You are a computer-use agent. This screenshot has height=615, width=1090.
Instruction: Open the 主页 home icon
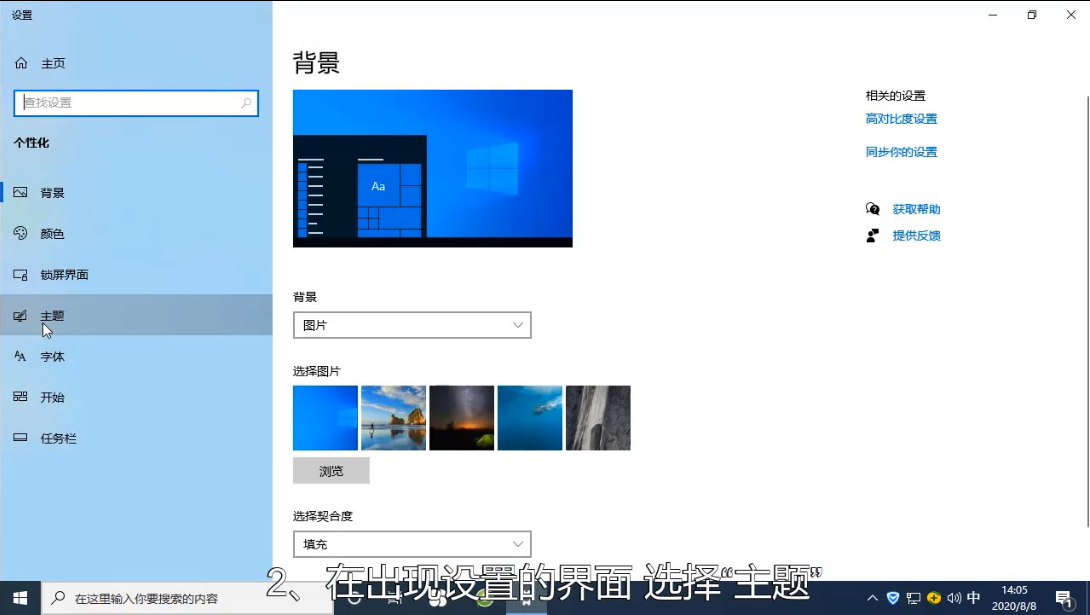coord(21,63)
